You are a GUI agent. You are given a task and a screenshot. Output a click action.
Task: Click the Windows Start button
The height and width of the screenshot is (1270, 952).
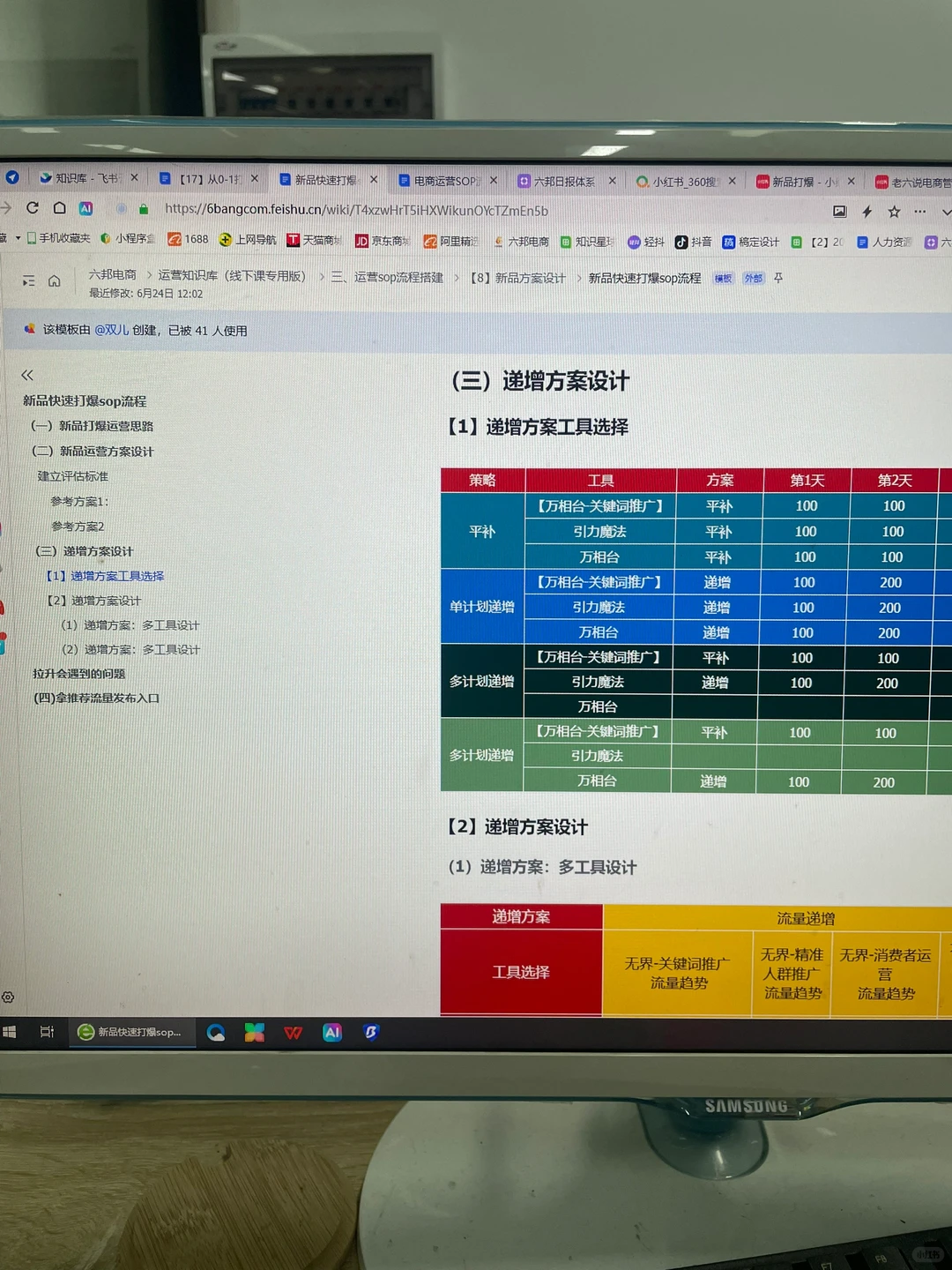tap(10, 1031)
